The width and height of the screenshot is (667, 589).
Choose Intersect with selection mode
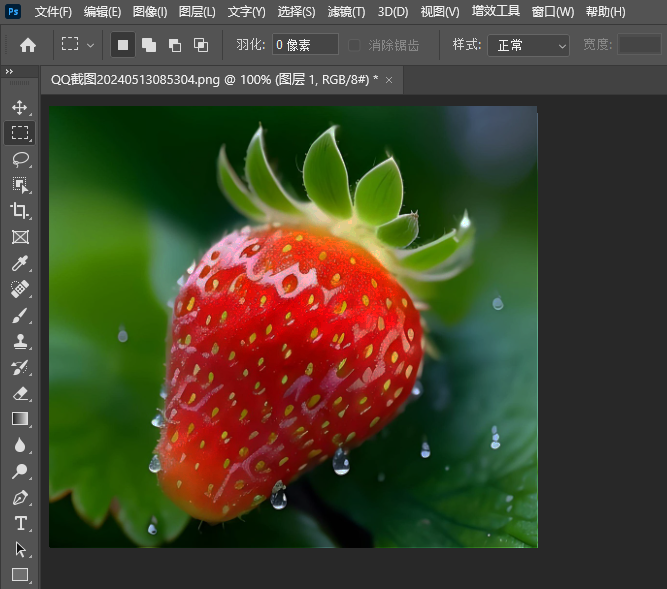coord(201,45)
